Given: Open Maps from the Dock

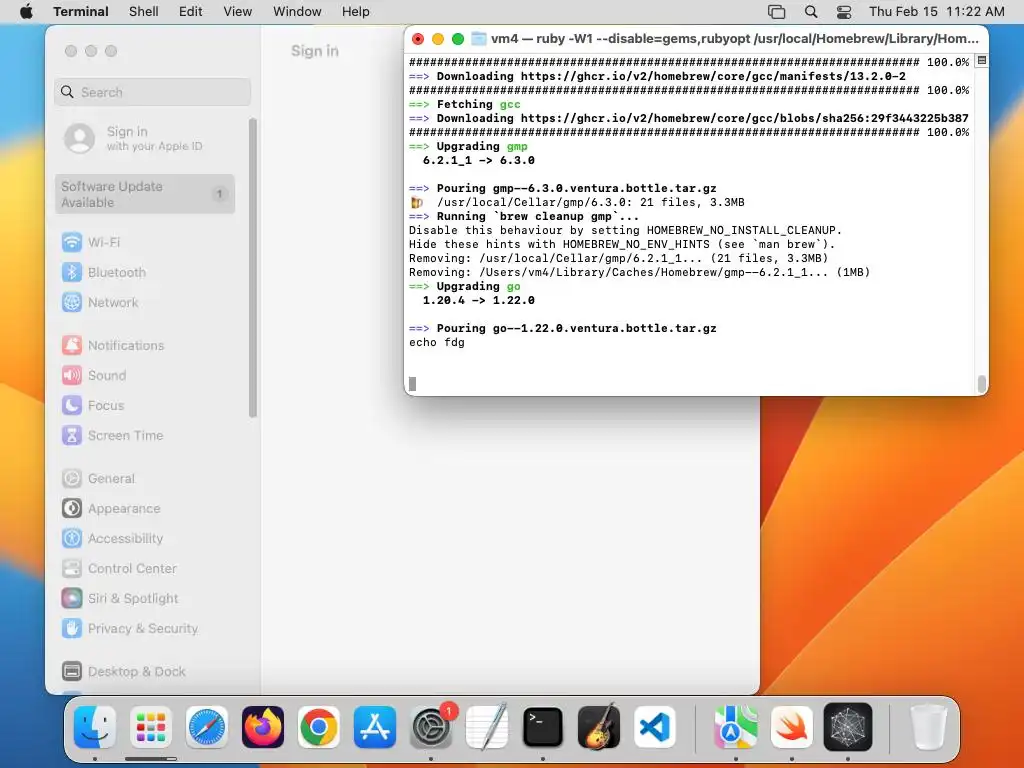Looking at the screenshot, I should coord(735,727).
